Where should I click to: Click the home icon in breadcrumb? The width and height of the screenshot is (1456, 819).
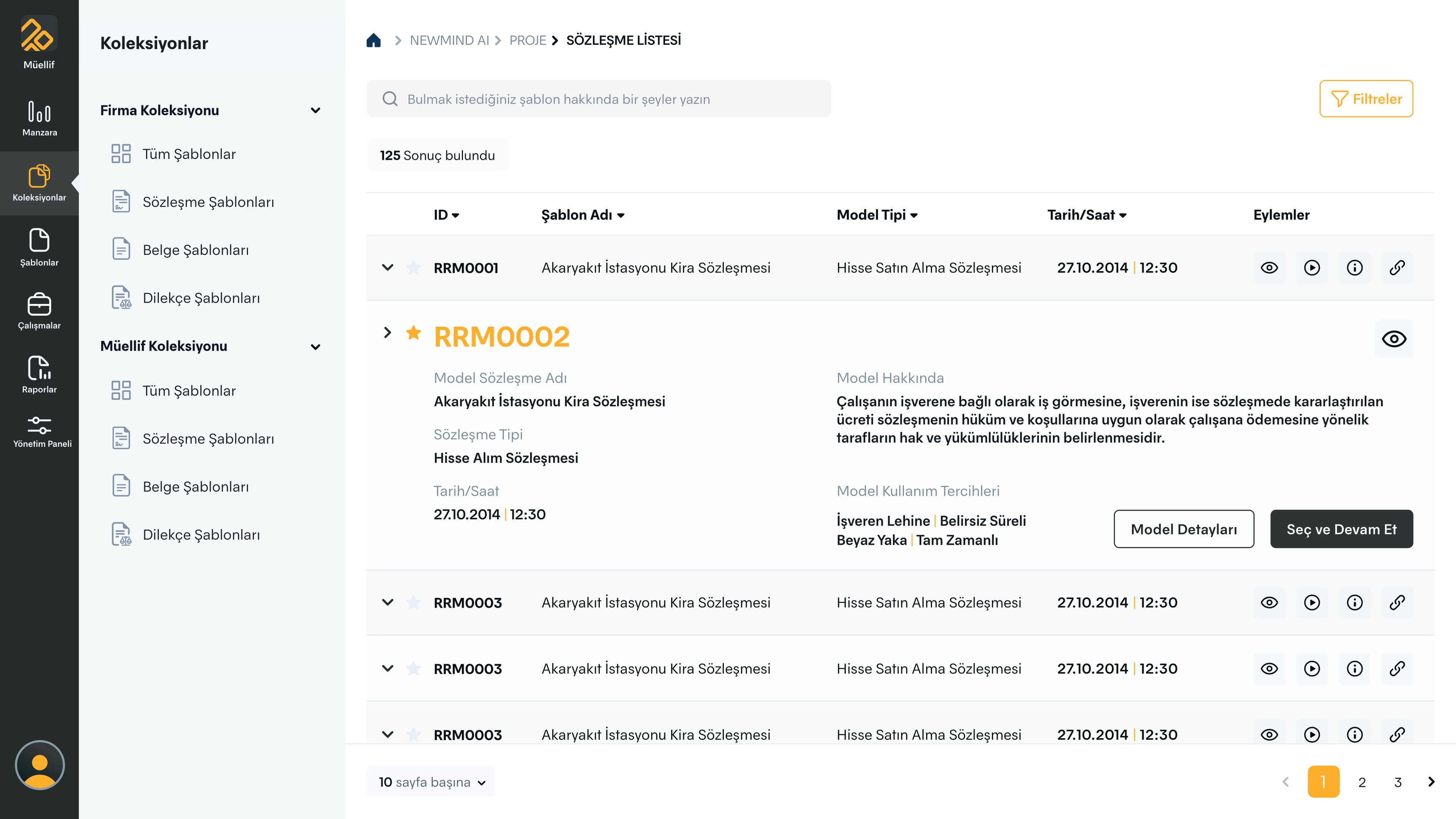(373, 40)
